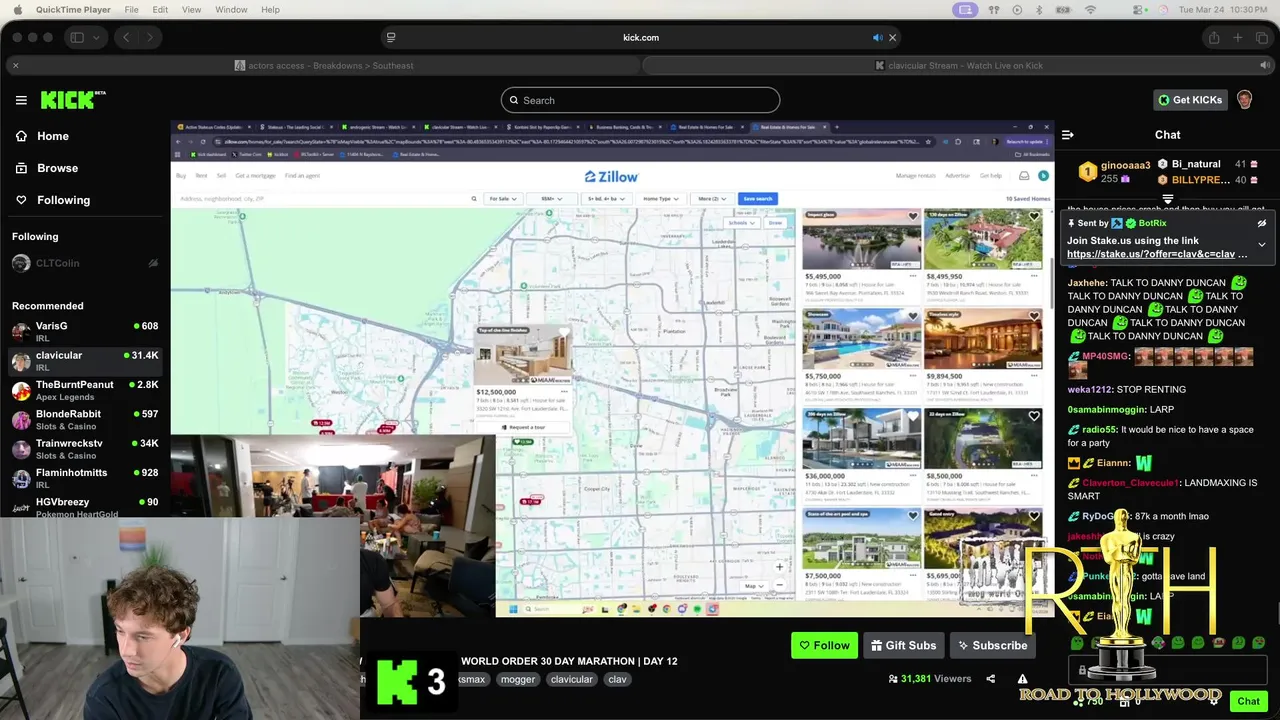Collapse the chat panel arrow icon
Viewport: 1280px width, 720px height.
pyautogui.click(x=1068, y=135)
